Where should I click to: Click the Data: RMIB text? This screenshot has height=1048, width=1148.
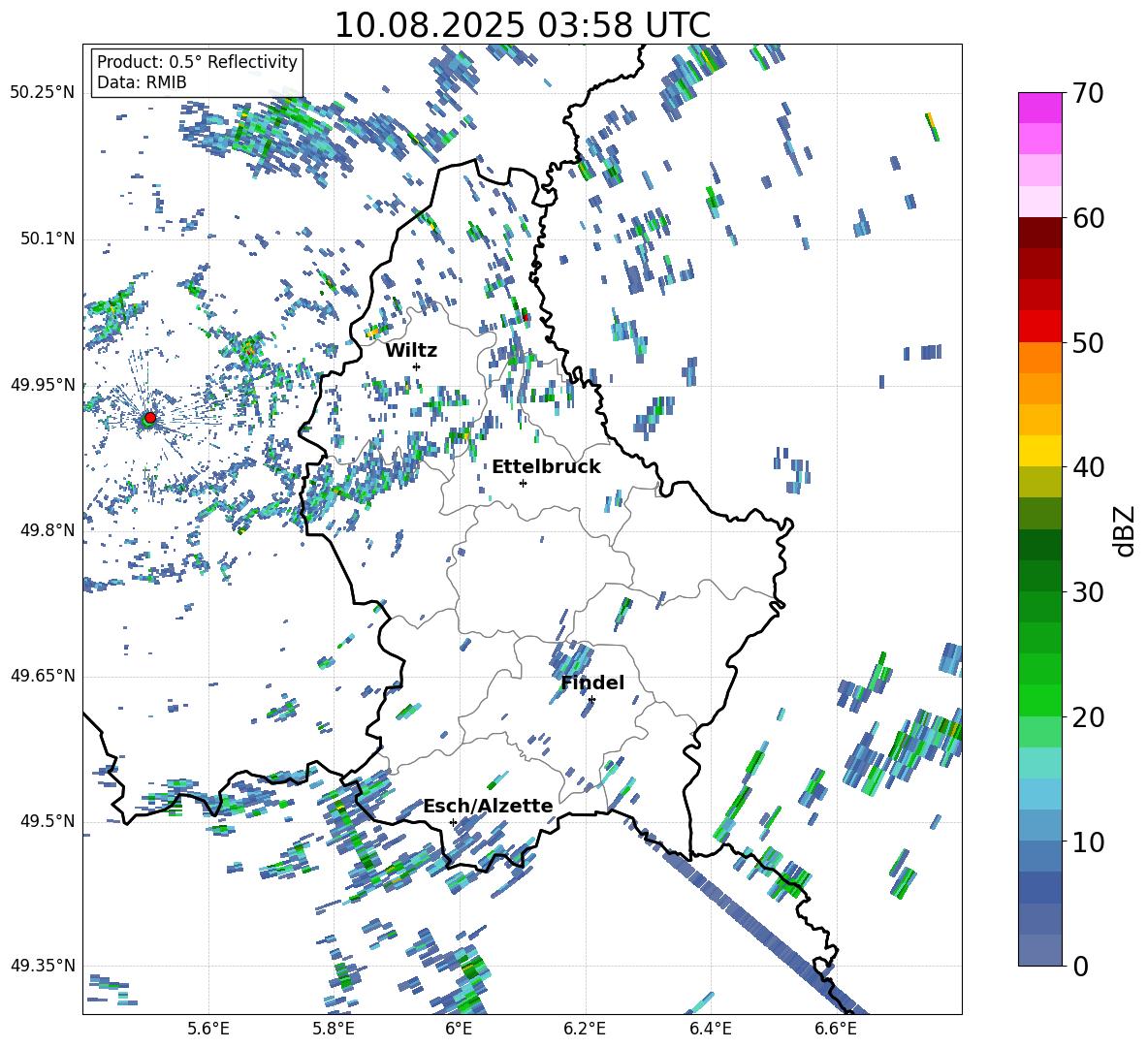(142, 82)
